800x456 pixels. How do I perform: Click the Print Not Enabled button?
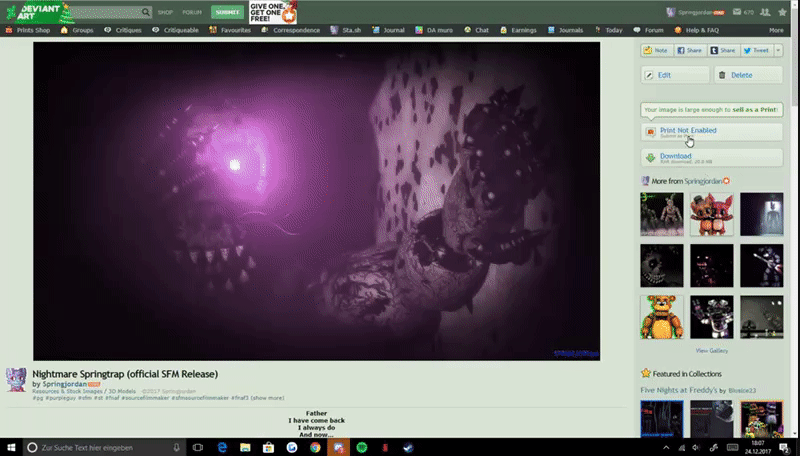click(712, 132)
